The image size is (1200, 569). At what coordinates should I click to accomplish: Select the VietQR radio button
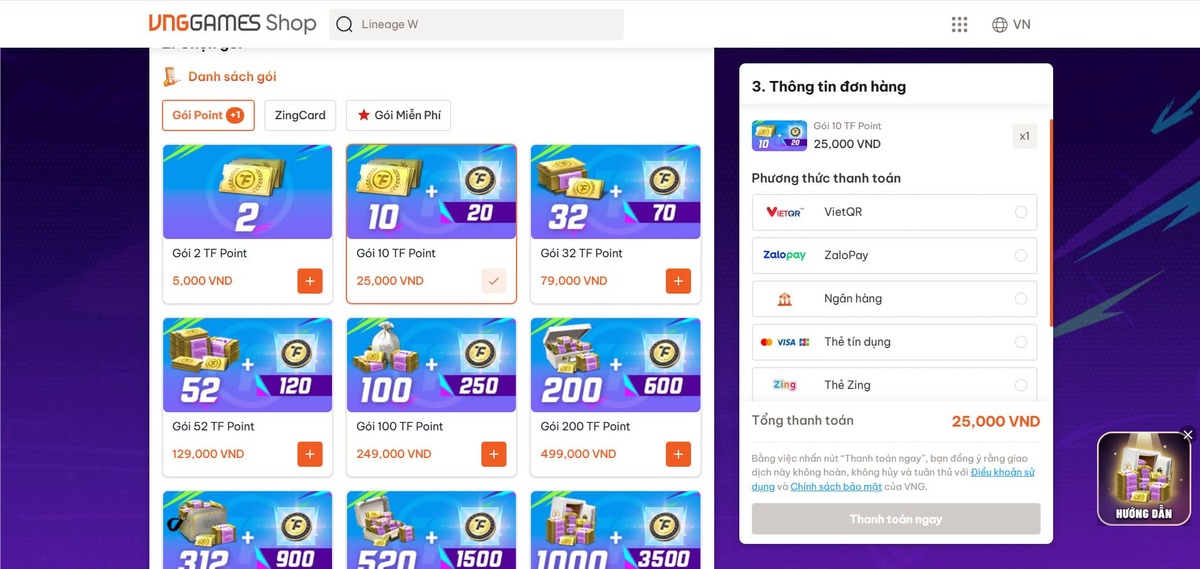[1021, 212]
